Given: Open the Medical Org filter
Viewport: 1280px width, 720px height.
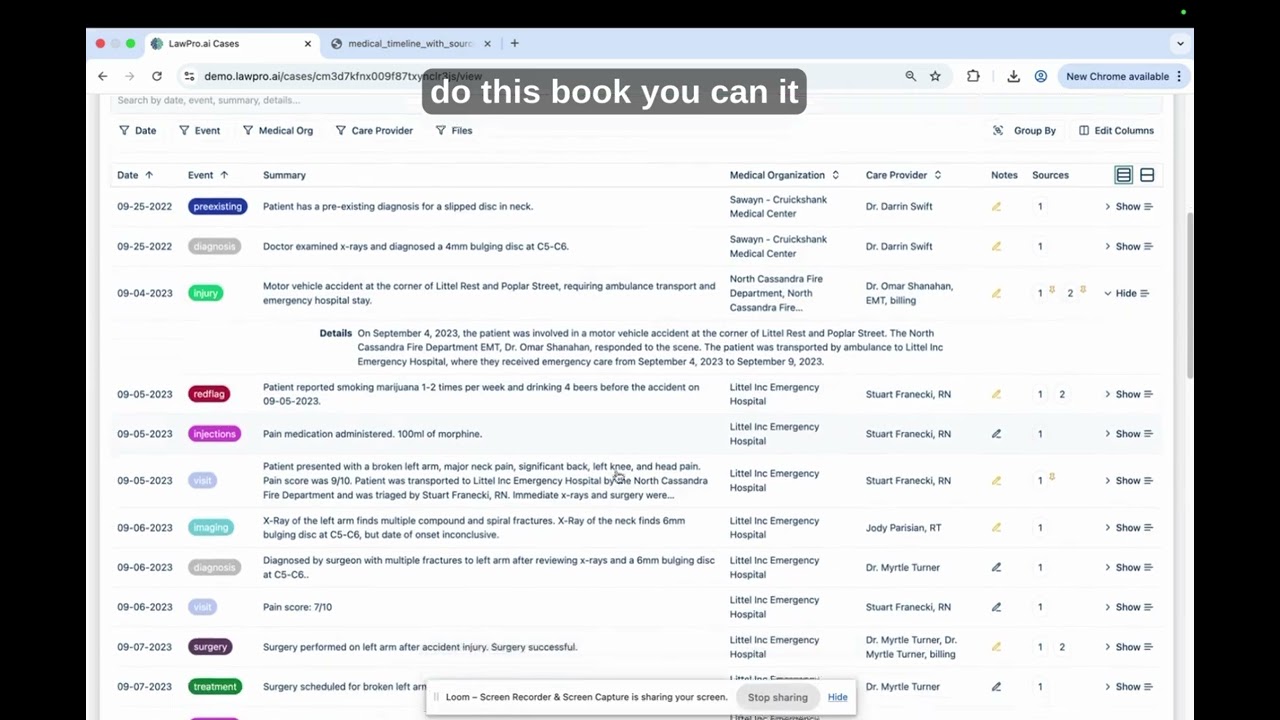Looking at the screenshot, I should tap(278, 130).
